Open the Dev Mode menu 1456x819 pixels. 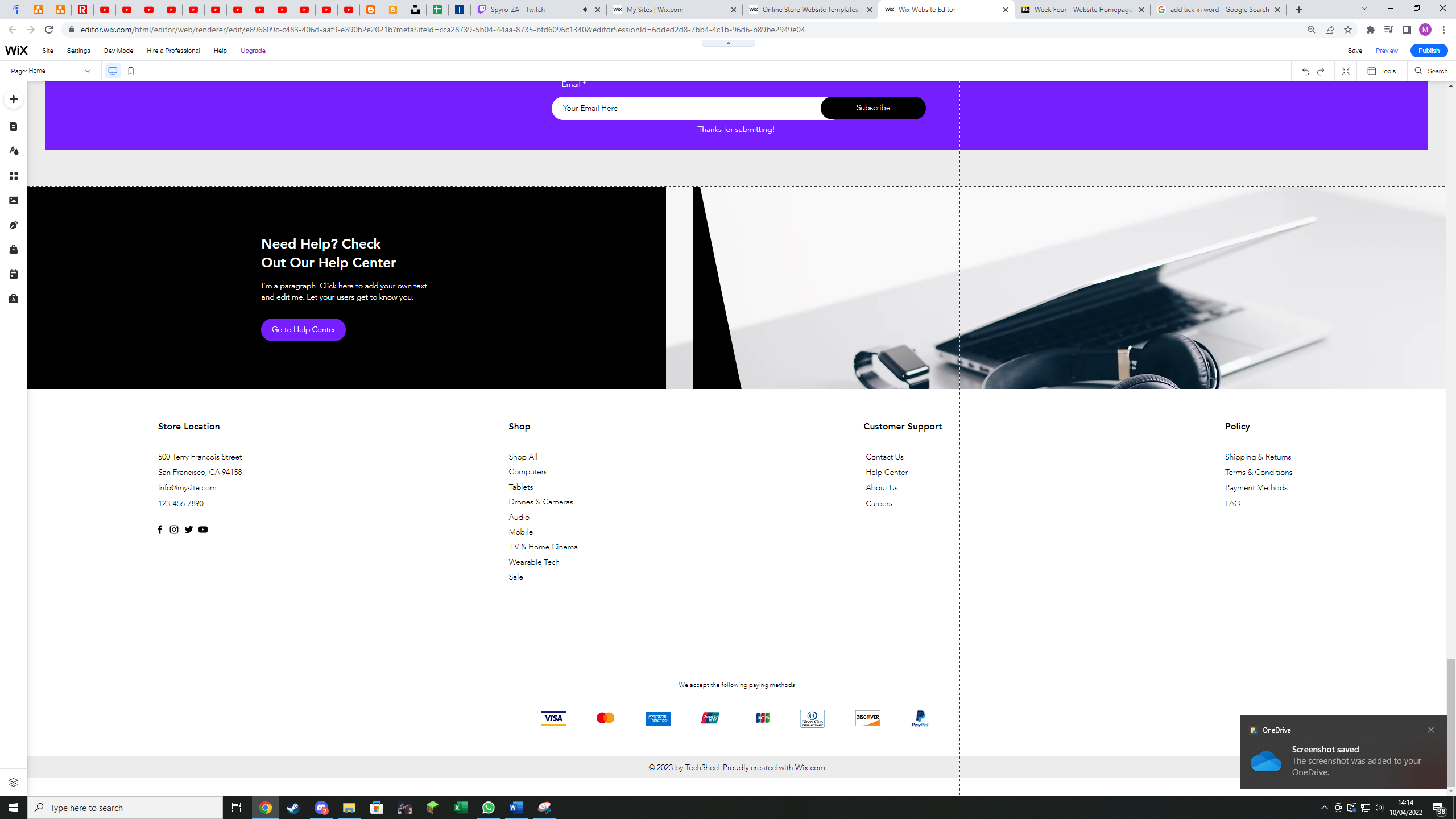pos(118,51)
